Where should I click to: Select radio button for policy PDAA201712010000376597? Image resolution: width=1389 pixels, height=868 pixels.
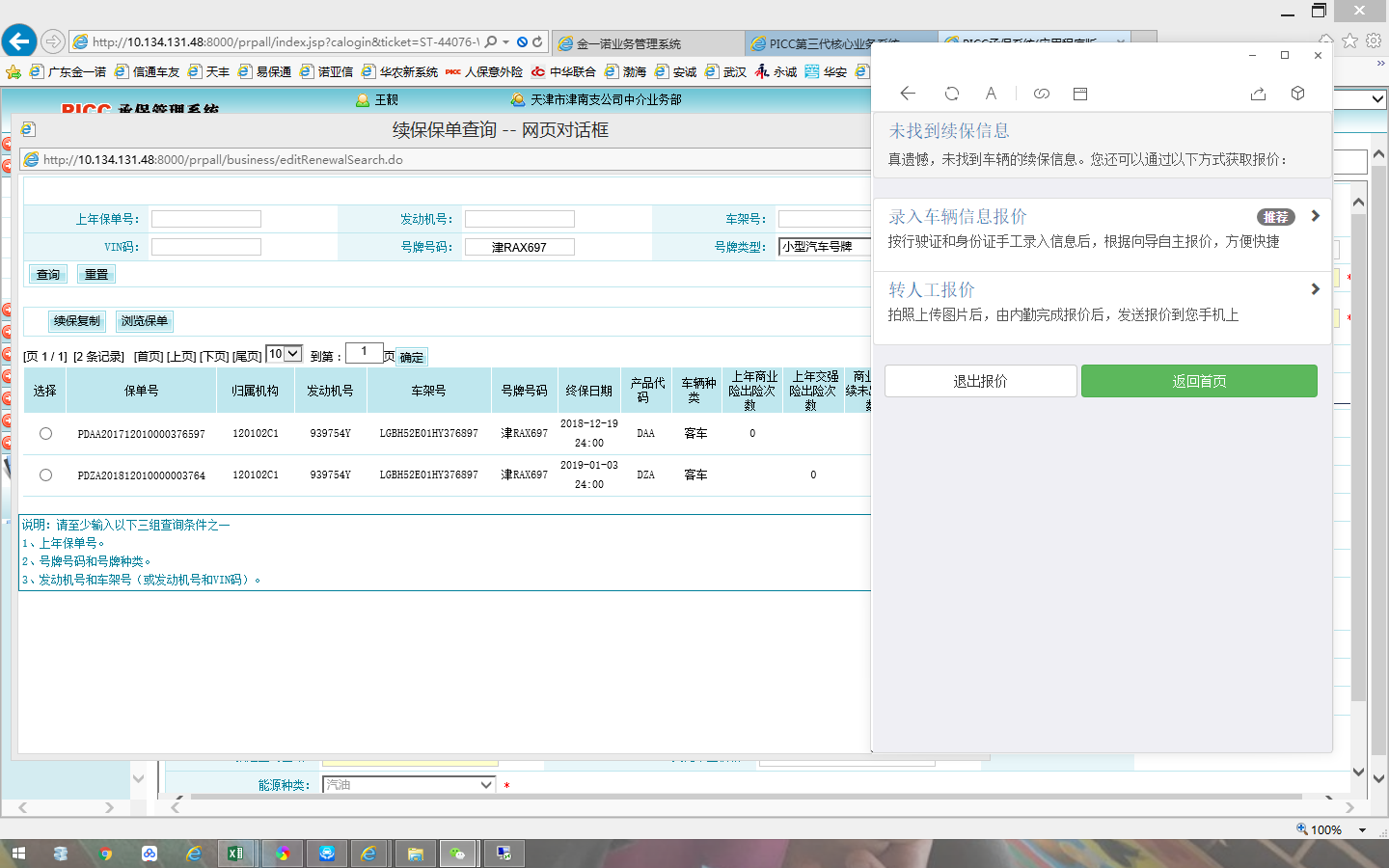45,434
